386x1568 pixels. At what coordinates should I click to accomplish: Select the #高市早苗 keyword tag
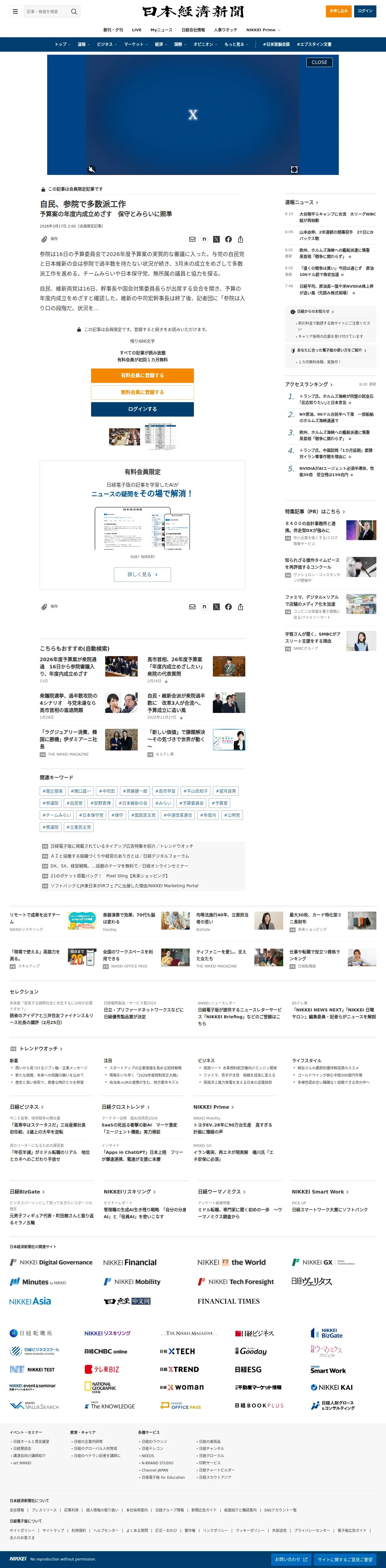[165, 791]
